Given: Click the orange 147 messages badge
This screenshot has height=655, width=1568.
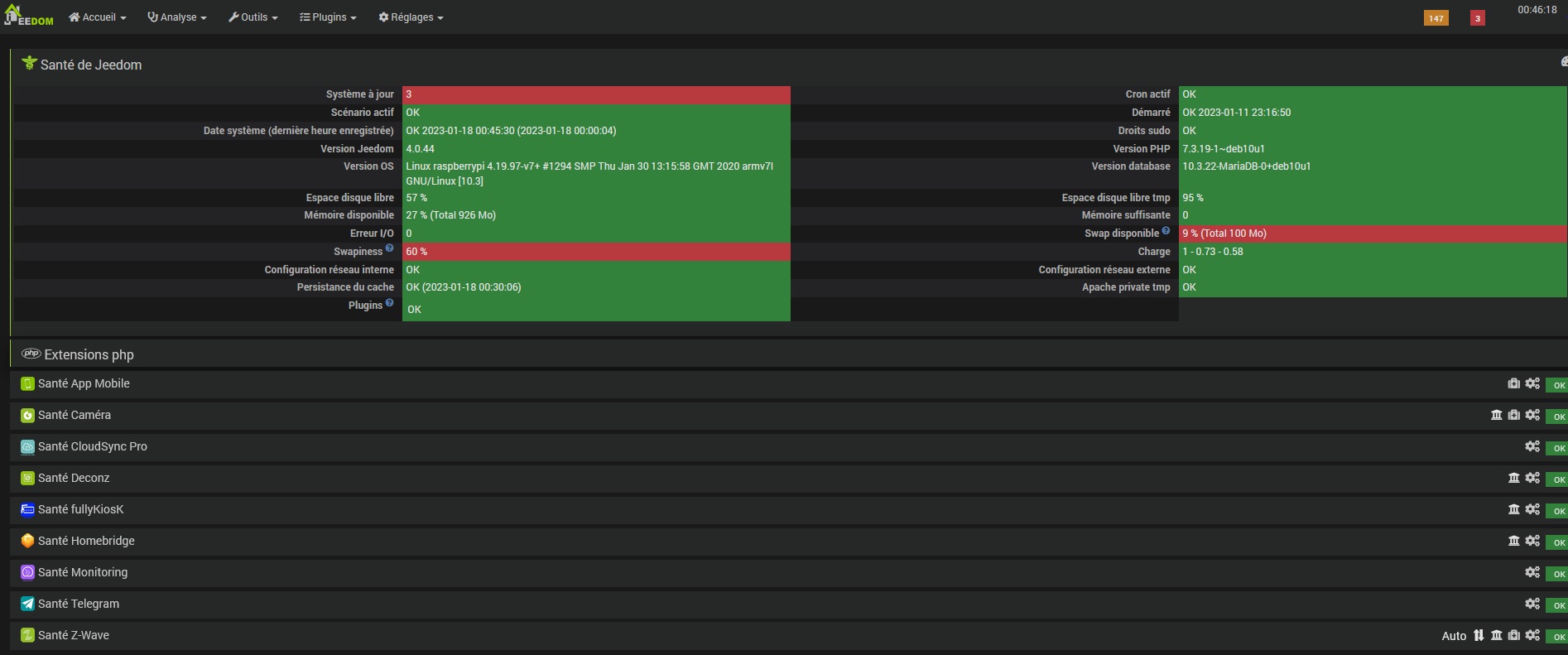Looking at the screenshot, I should tap(1436, 18).
